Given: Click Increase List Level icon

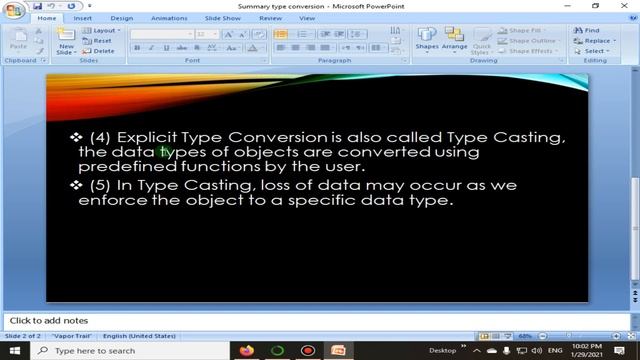Looking at the screenshot, I should point(340,34).
